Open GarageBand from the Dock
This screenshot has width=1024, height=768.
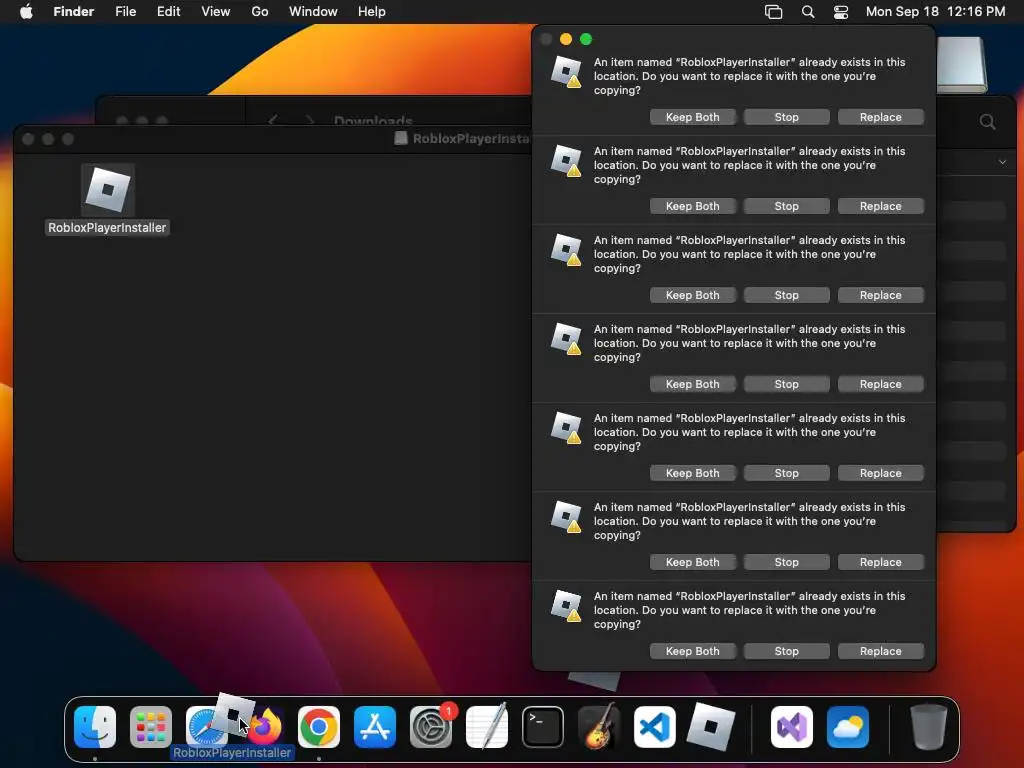[599, 726]
